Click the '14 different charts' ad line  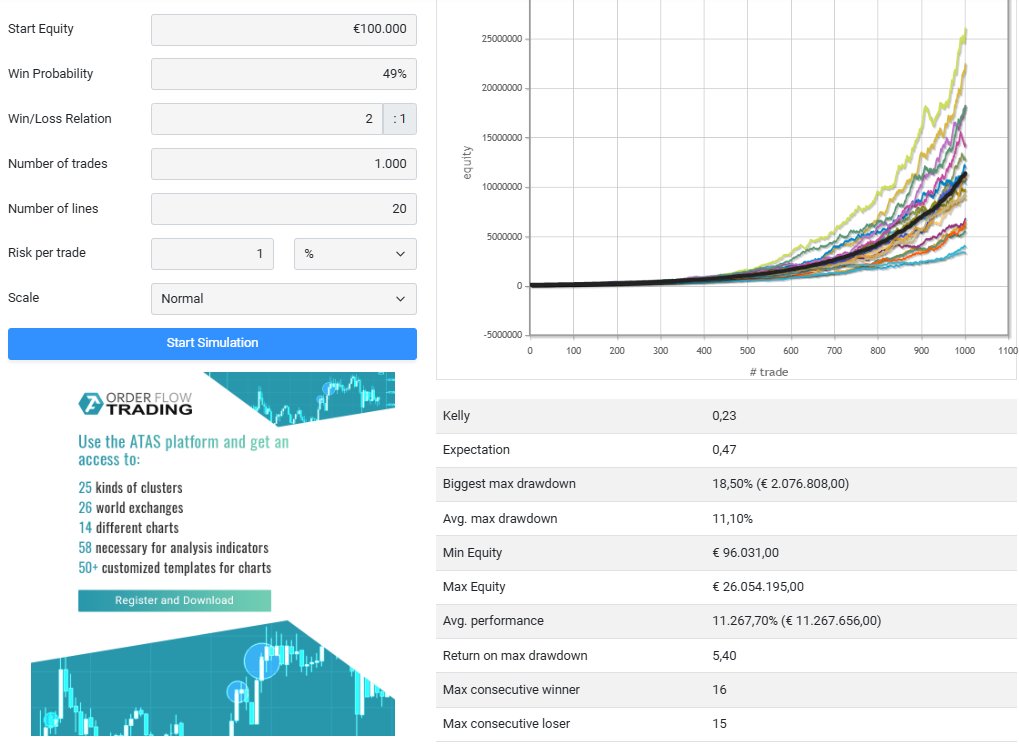[x=129, y=528]
